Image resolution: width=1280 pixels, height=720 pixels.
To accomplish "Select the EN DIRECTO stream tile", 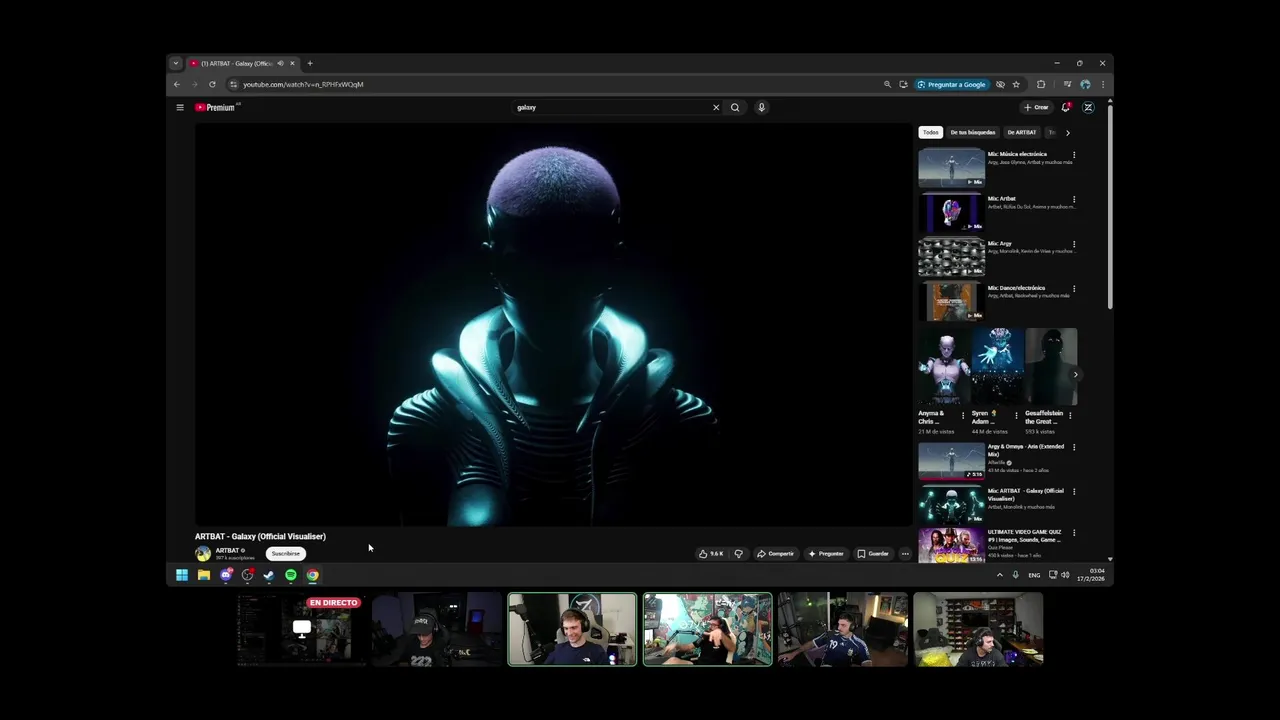I will tap(301, 629).
